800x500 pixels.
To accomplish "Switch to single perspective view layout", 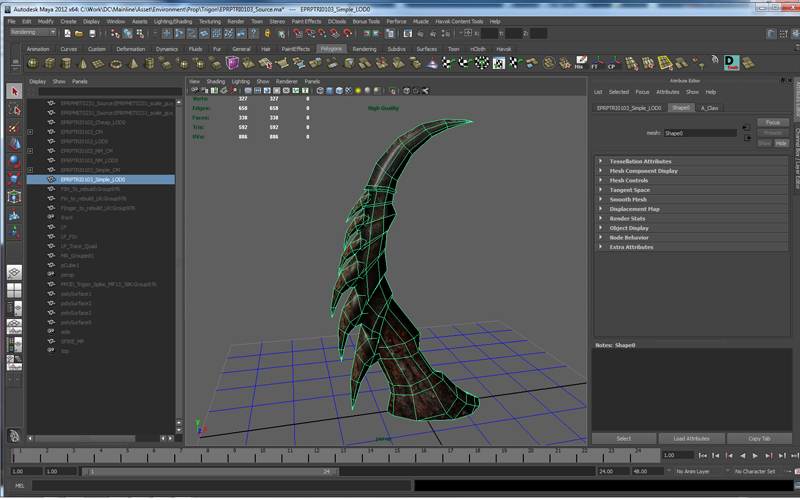I will click(x=14, y=272).
